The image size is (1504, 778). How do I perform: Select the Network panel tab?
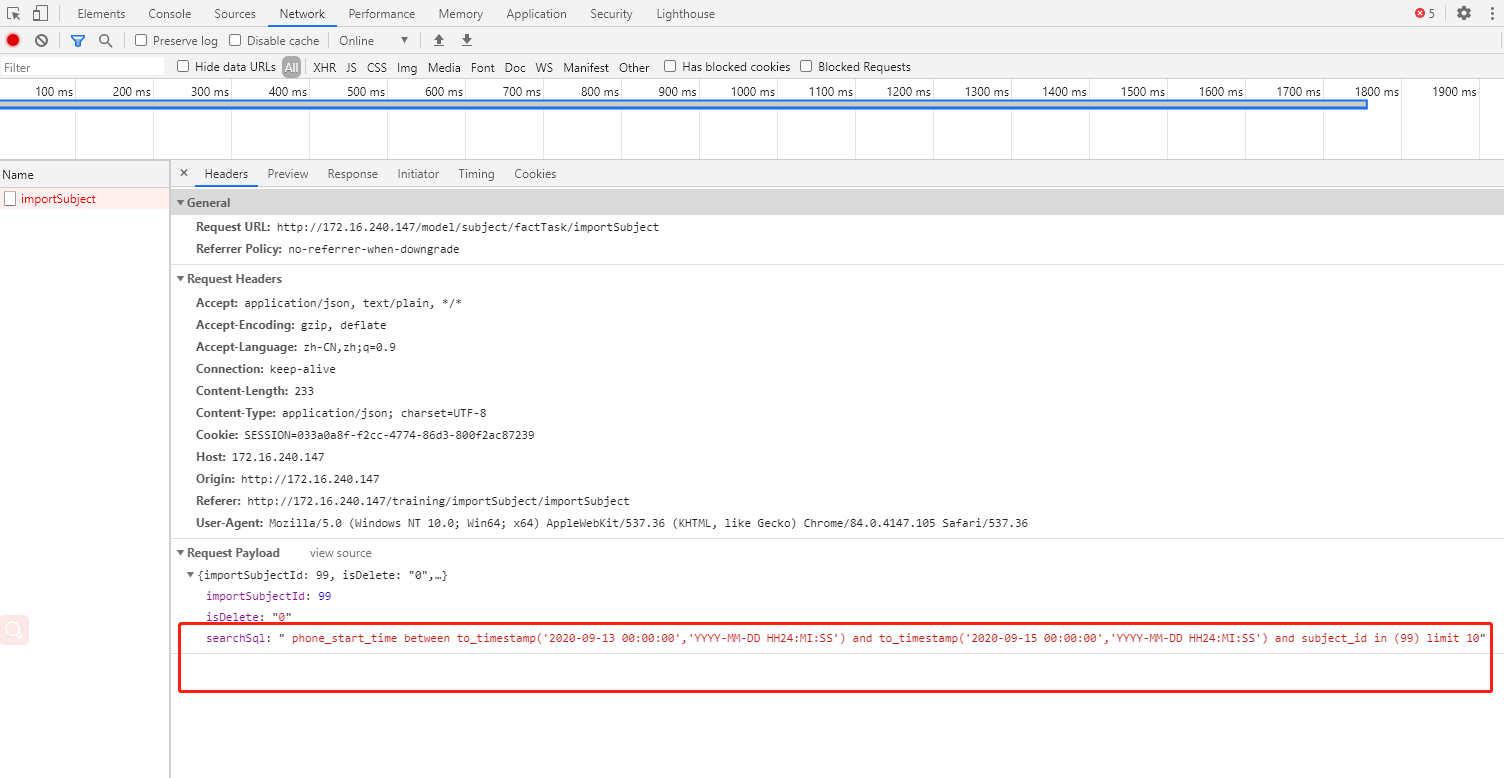tap(302, 14)
